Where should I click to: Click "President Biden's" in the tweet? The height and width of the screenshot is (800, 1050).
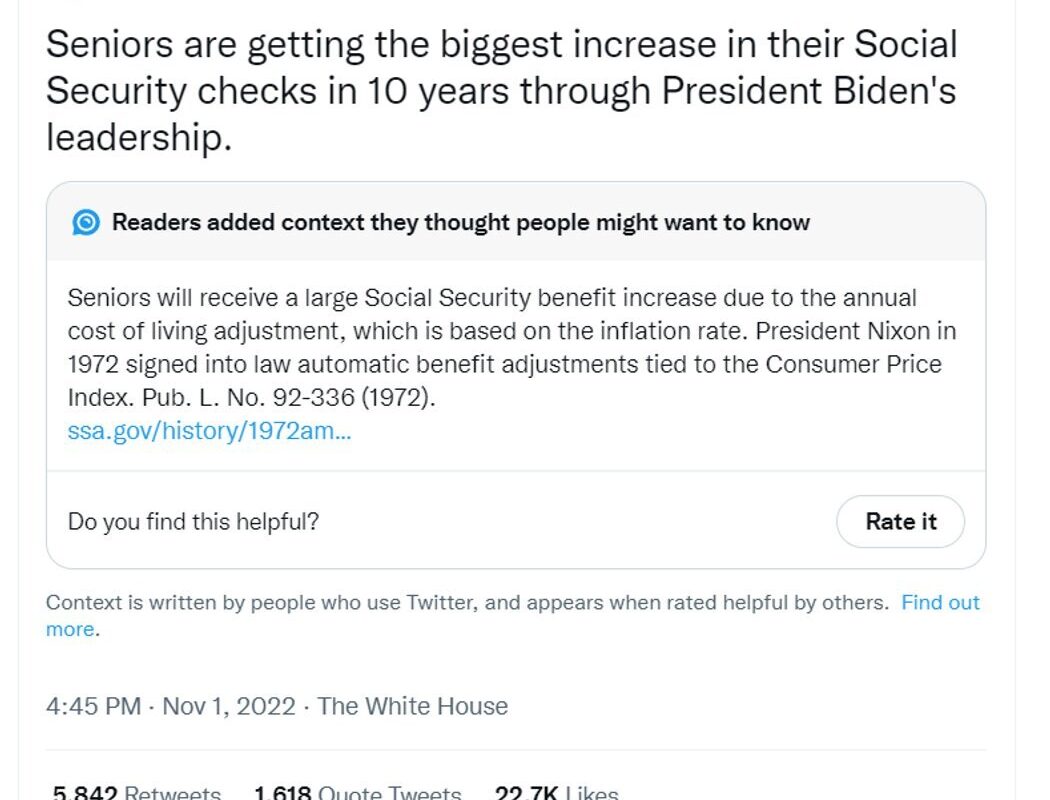809,90
